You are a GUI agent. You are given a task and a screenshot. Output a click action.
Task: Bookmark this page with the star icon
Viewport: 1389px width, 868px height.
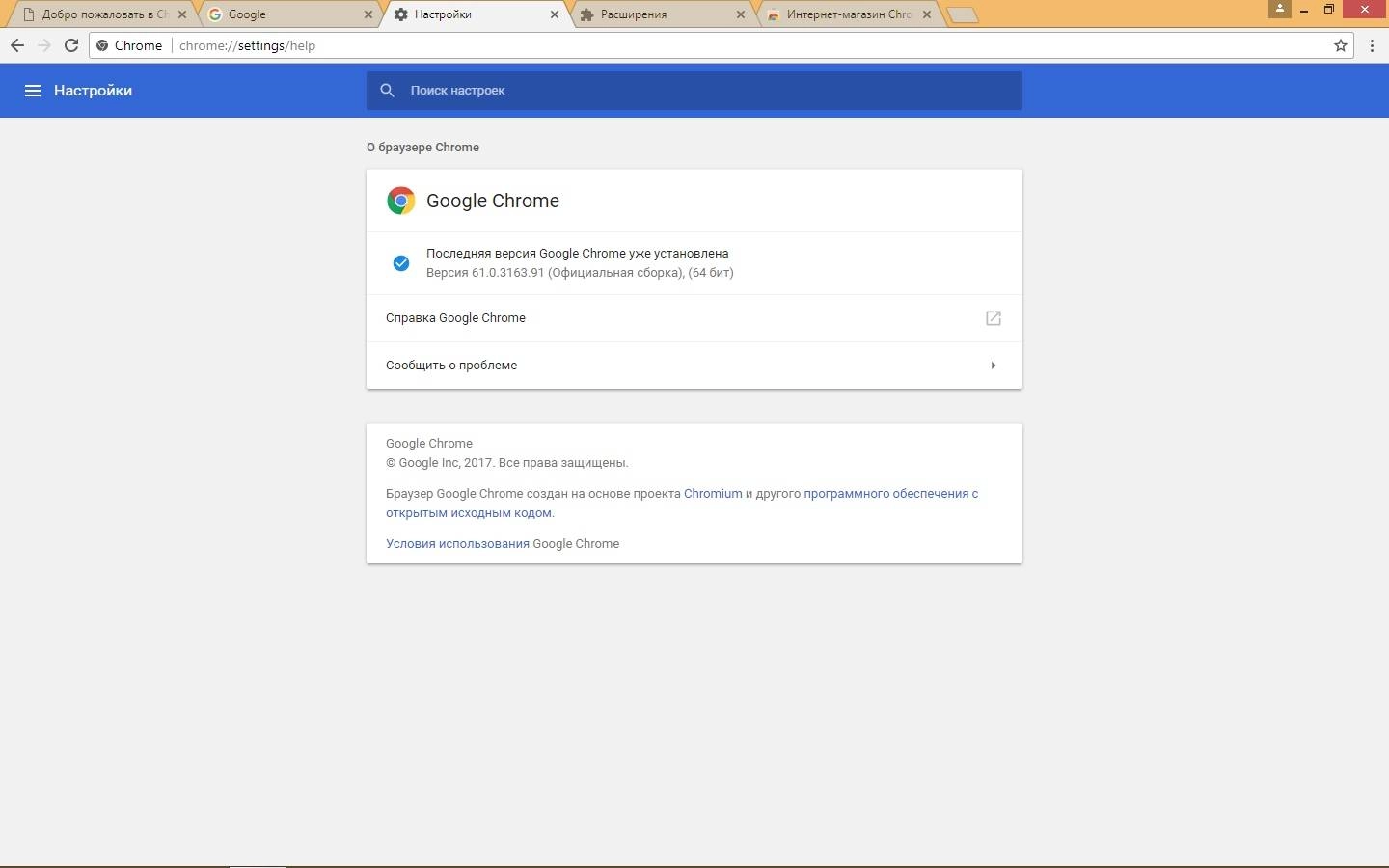(1341, 45)
